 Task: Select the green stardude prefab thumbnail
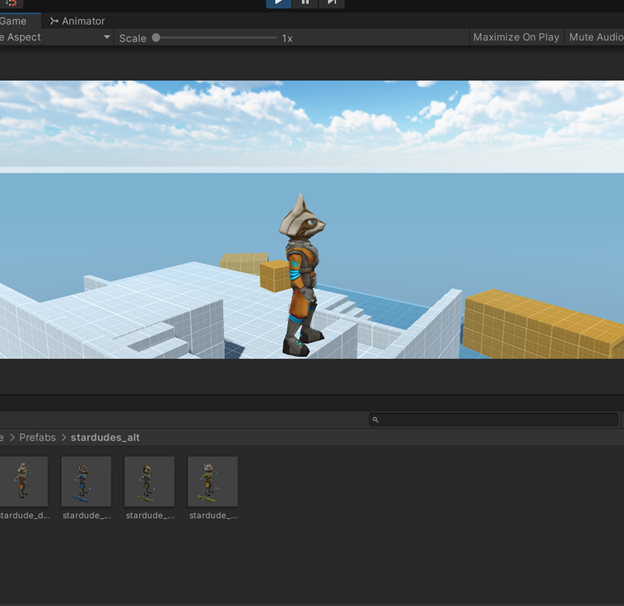[149, 481]
